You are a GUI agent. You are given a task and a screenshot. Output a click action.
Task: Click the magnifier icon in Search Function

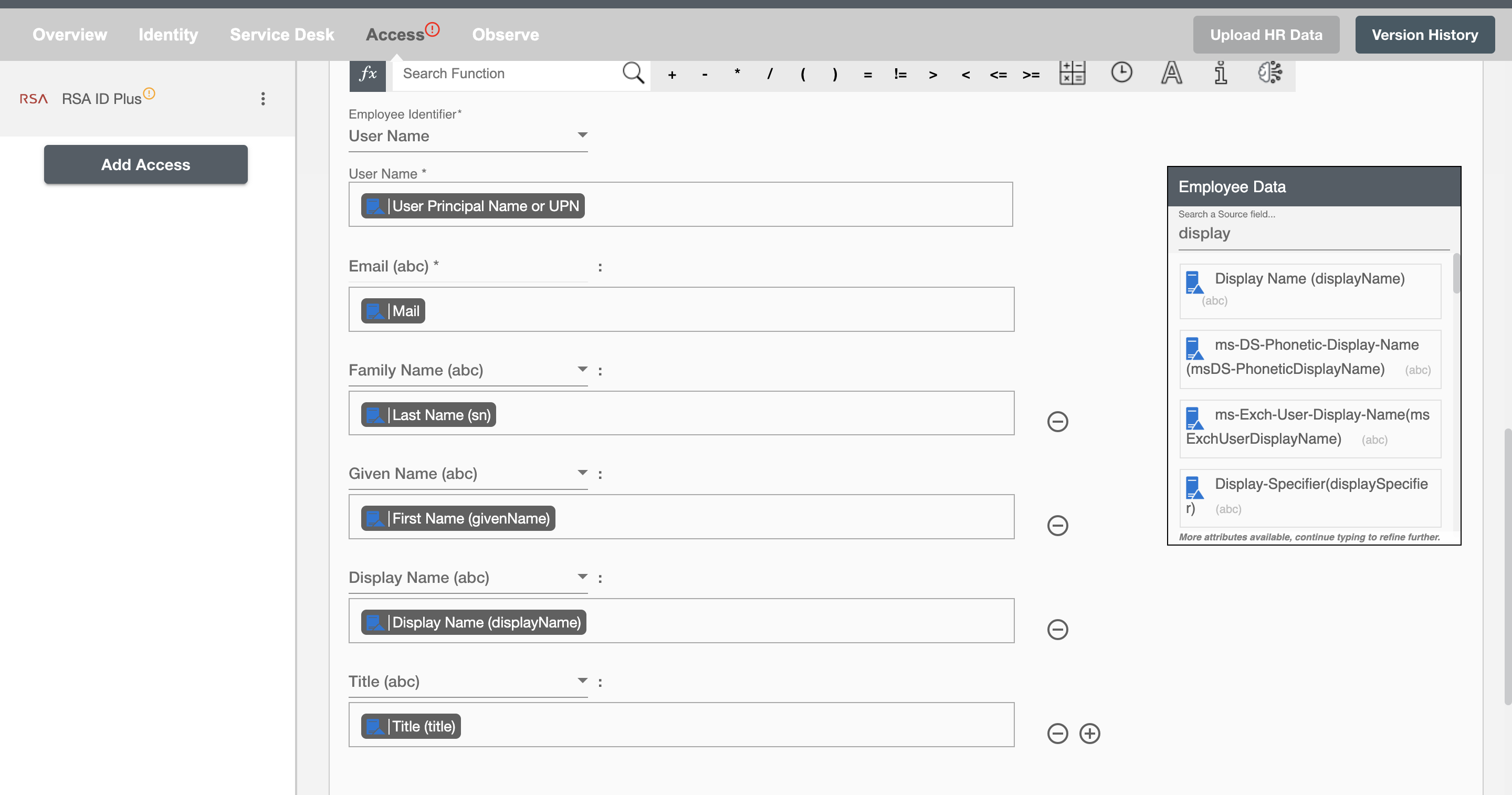click(633, 74)
